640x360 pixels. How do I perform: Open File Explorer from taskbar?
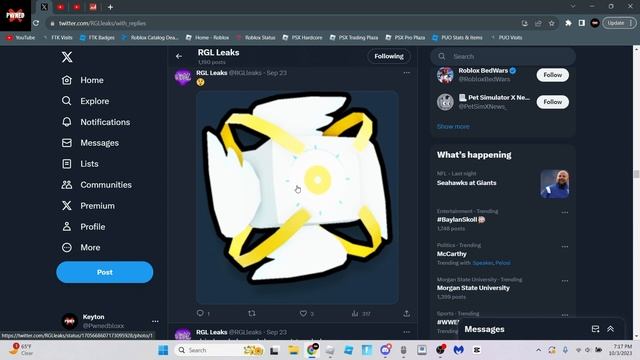293,350
